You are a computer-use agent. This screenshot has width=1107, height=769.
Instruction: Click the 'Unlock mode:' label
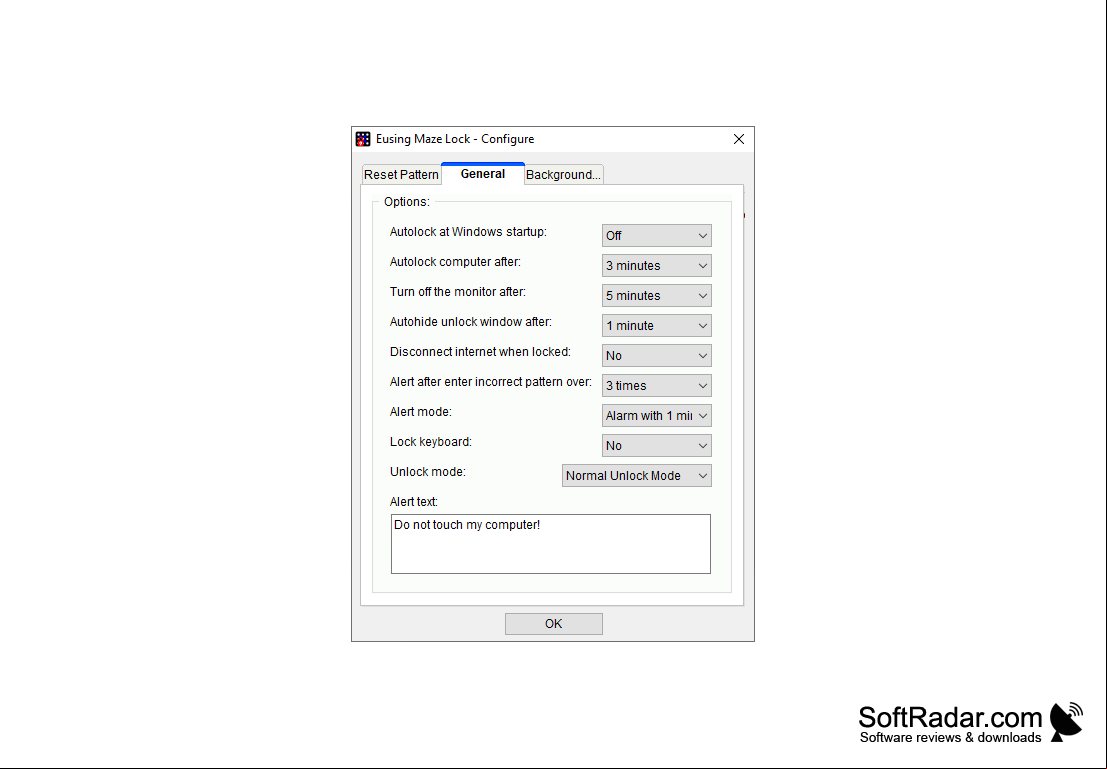428,472
